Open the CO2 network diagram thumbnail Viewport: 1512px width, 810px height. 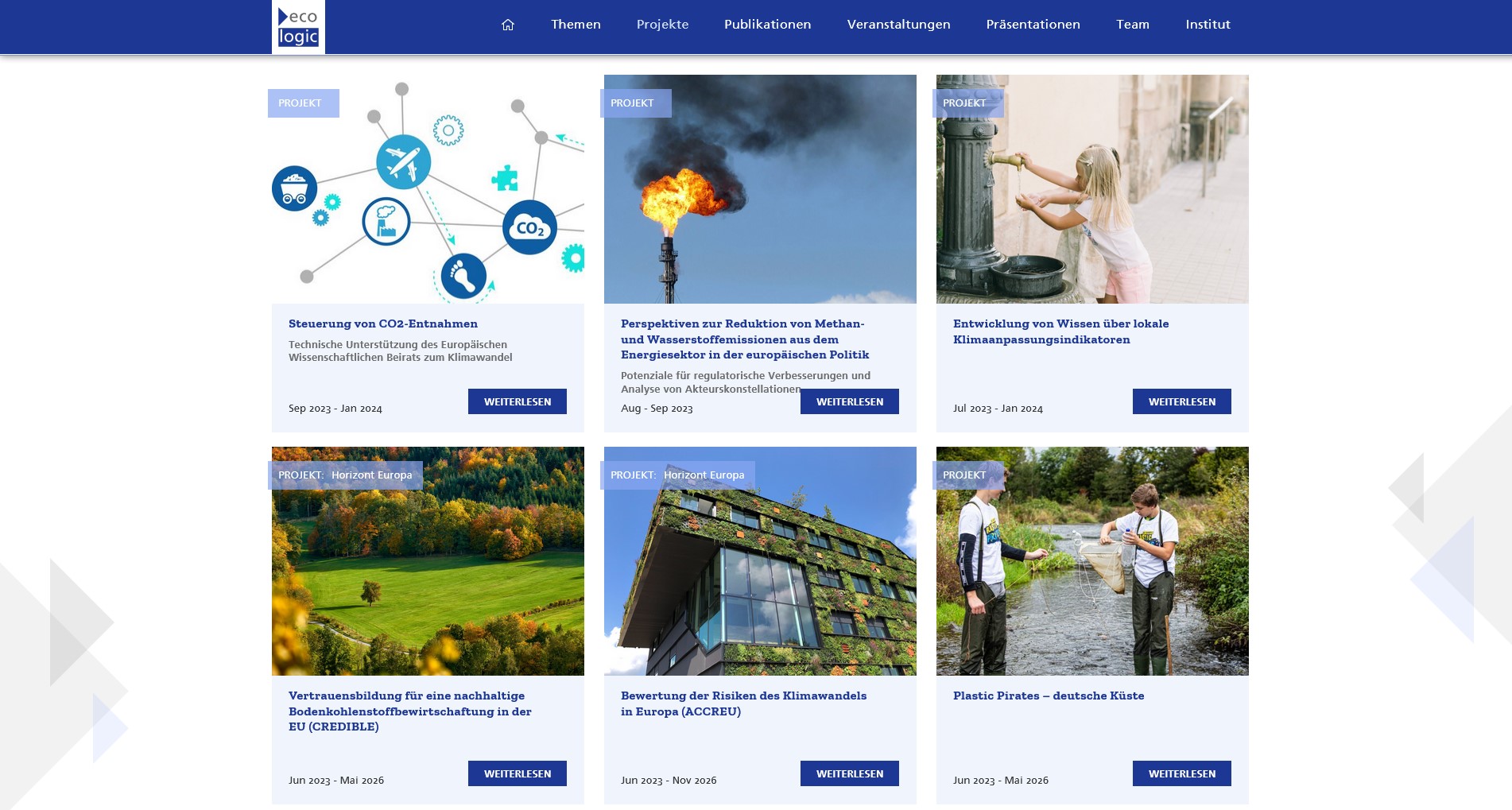428,189
